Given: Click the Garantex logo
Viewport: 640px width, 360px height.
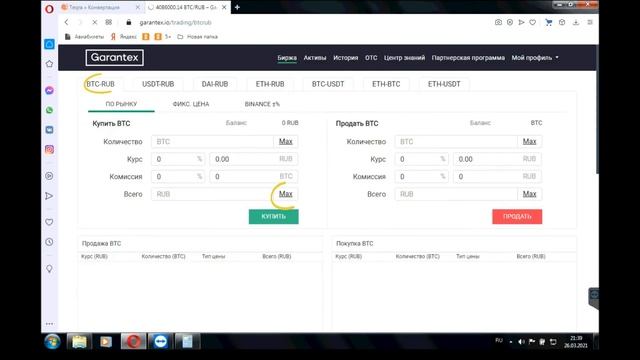Looking at the screenshot, I should coord(115,58).
